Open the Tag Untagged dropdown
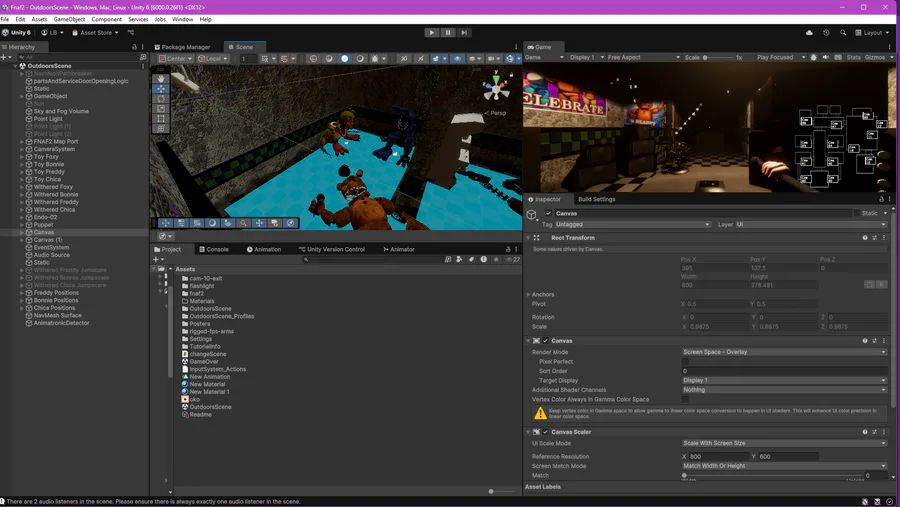 [633, 225]
